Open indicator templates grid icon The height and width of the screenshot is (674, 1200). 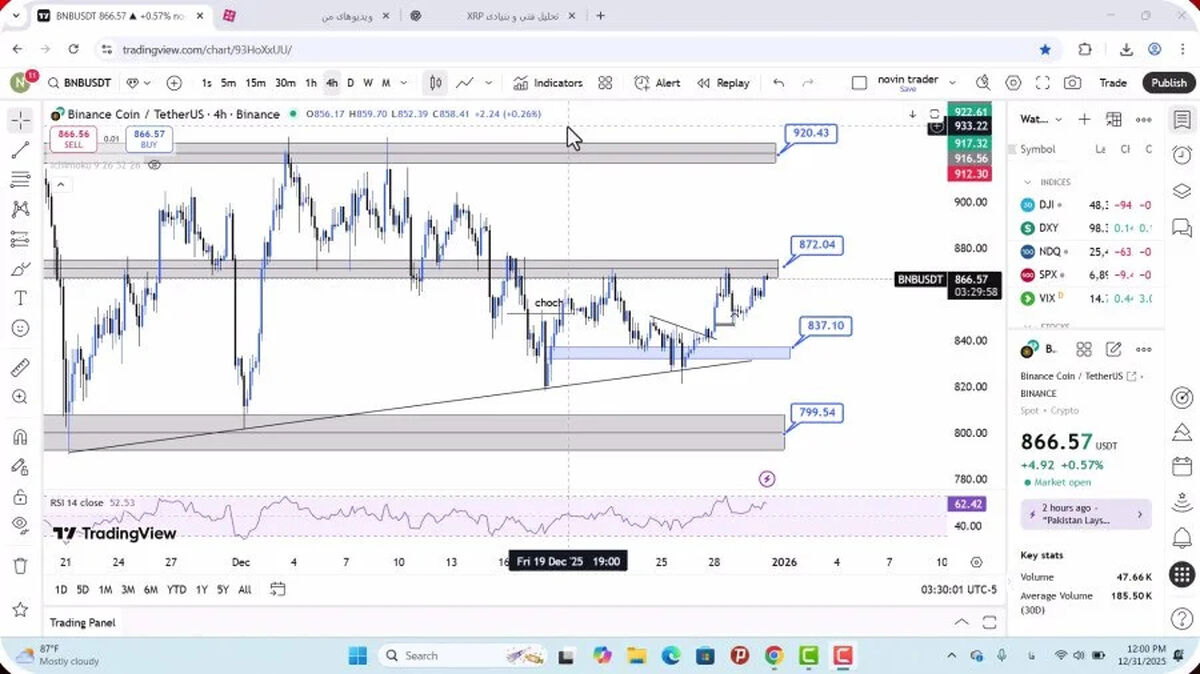click(605, 83)
